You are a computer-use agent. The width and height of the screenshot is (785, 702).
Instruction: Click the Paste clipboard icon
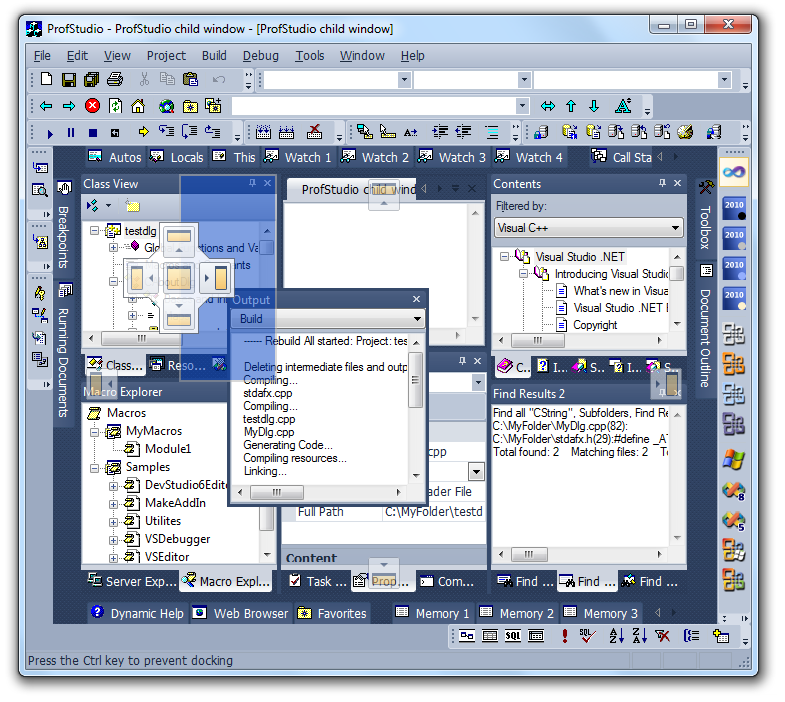click(190, 79)
